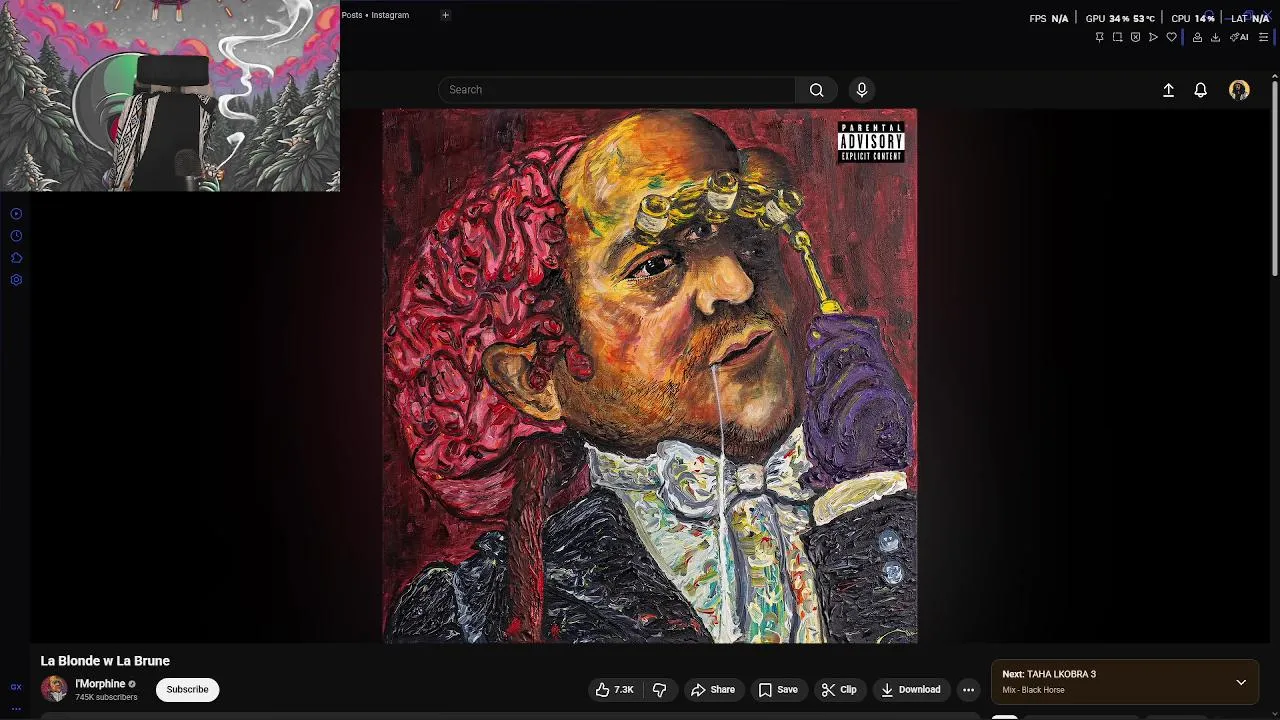Subscribe to l'Morphine channel

[187, 689]
